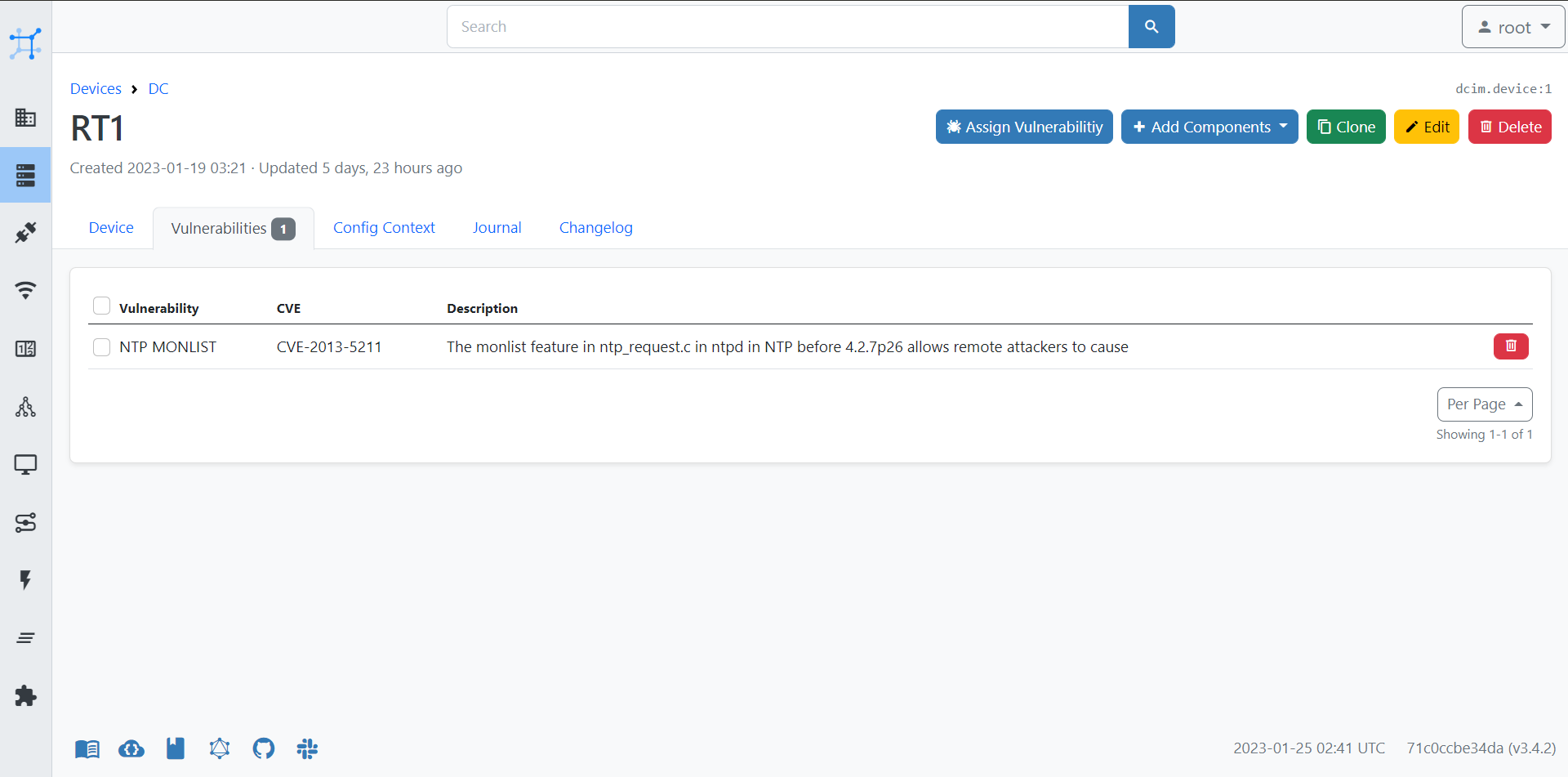Open the API docs footer icon
1568x777 pixels.
click(176, 748)
